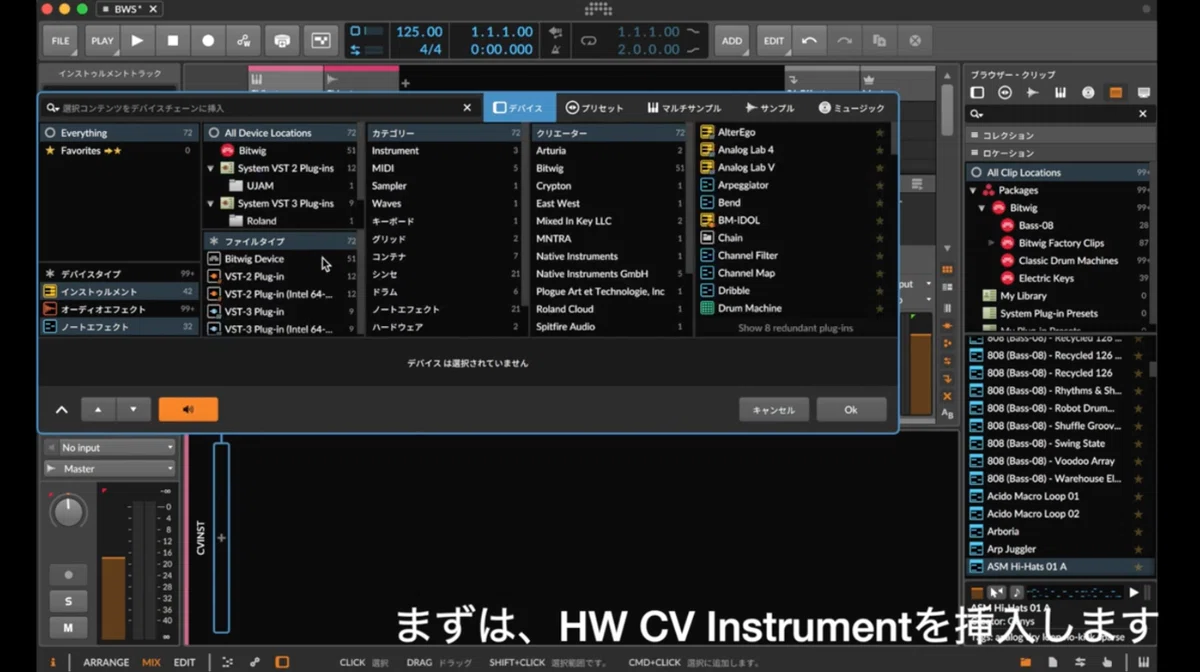
Task: Select All Clip Locations radio option
Action: 1060,173
